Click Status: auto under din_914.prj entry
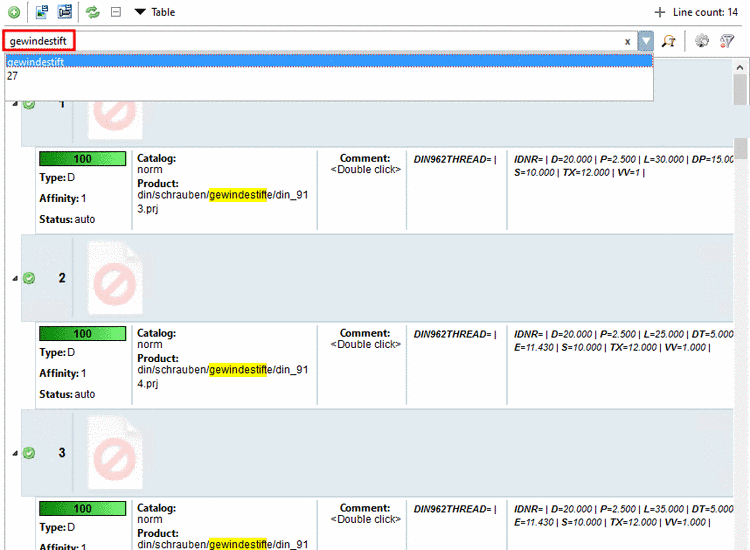Screen dimensions: 750x550 click(x=67, y=394)
